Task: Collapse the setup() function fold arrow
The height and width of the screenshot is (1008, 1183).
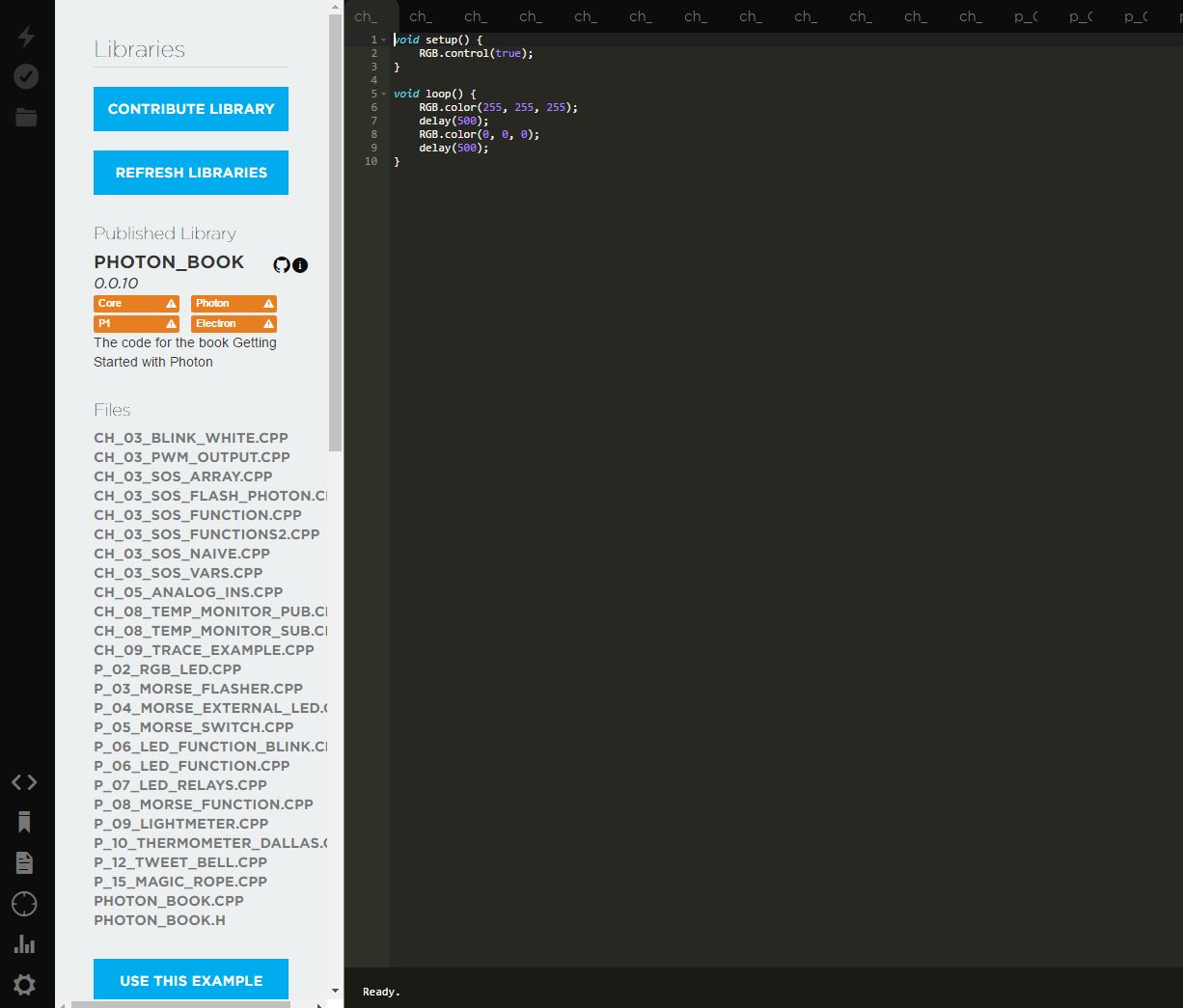Action: [384, 41]
